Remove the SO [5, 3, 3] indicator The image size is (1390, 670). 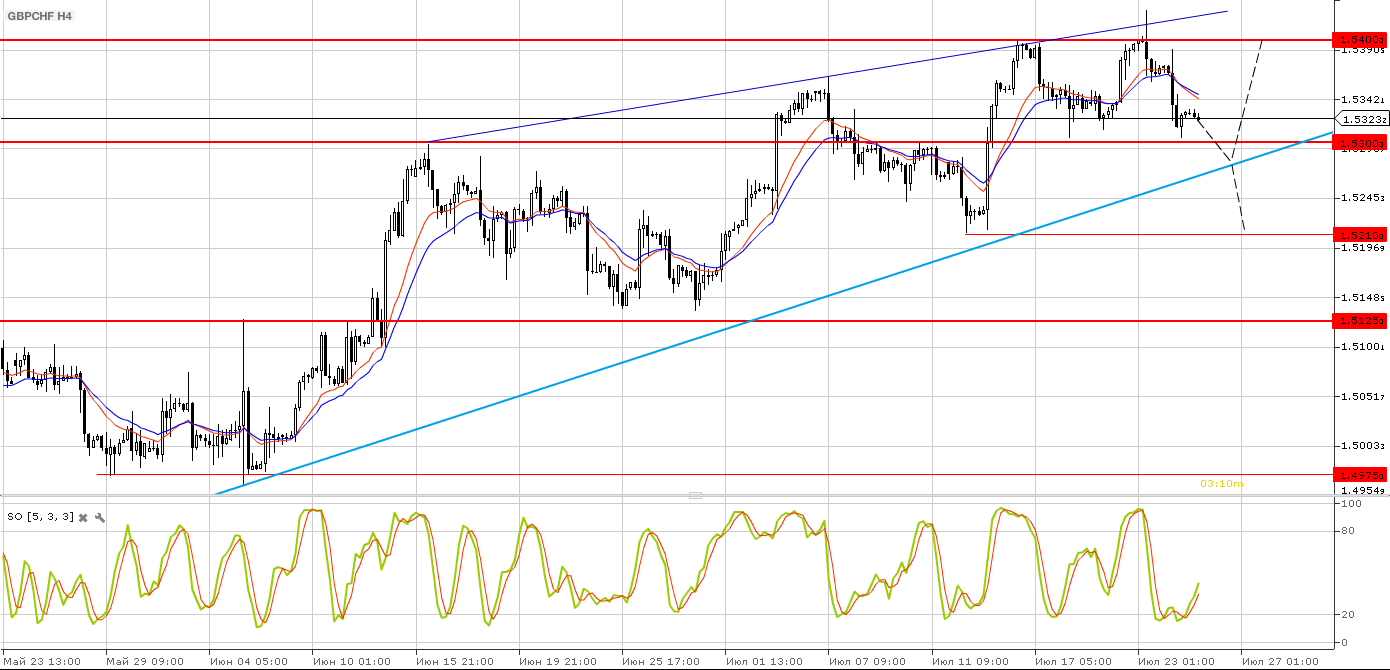[x=84, y=517]
